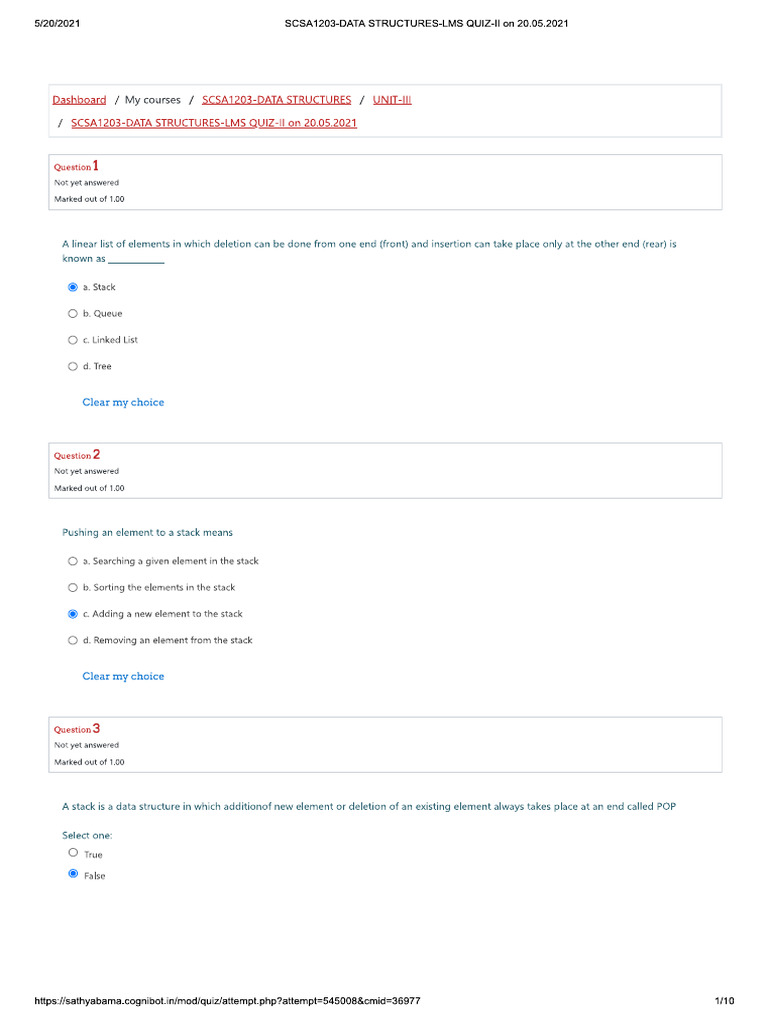The height and width of the screenshot is (1024, 768).
Task: Select True for question 3
Action: 73,853
